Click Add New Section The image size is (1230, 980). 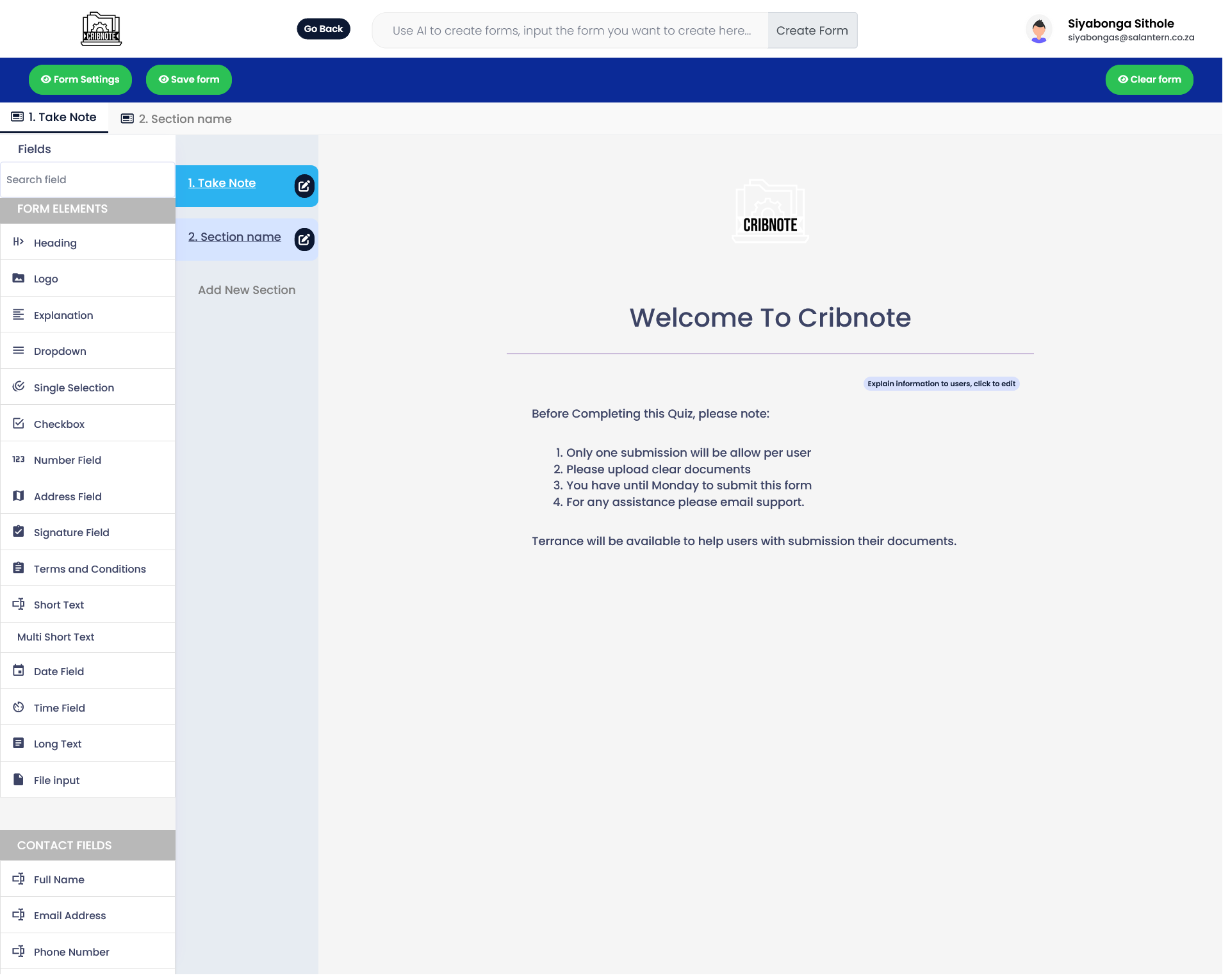click(x=246, y=290)
